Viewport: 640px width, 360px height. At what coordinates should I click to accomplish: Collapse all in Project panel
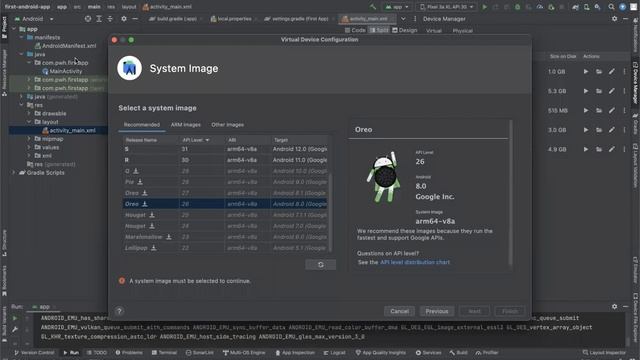click(110, 19)
